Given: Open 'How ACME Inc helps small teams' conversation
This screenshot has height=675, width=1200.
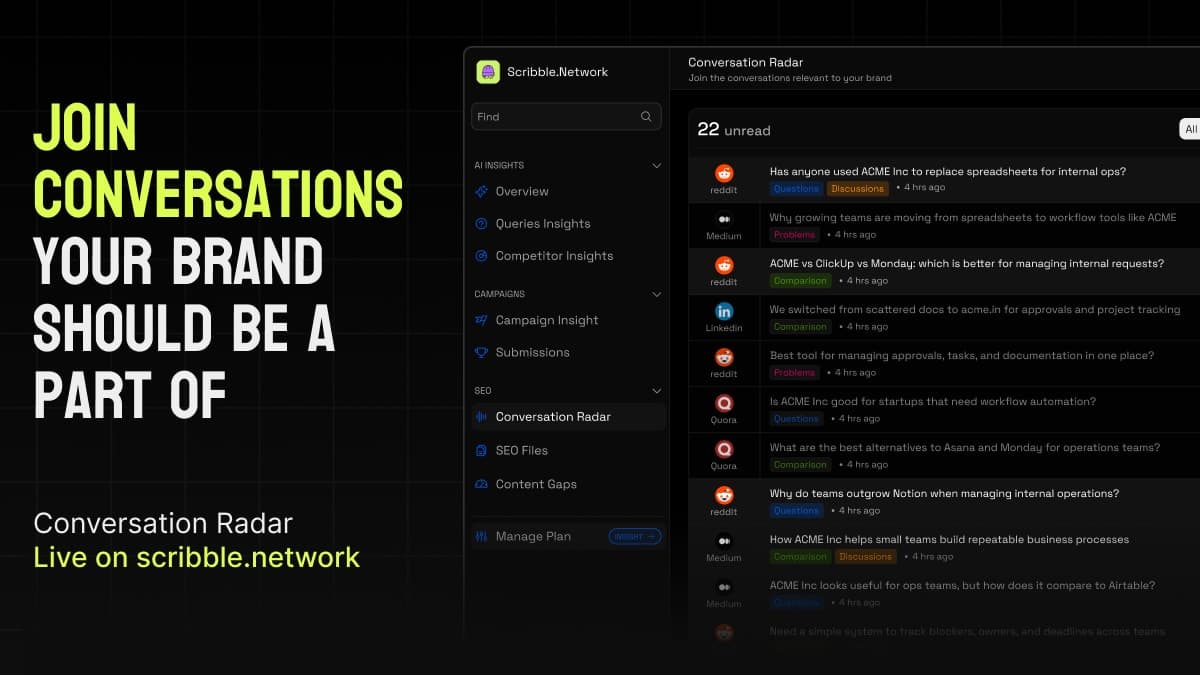Looking at the screenshot, I should pyautogui.click(x=949, y=540).
